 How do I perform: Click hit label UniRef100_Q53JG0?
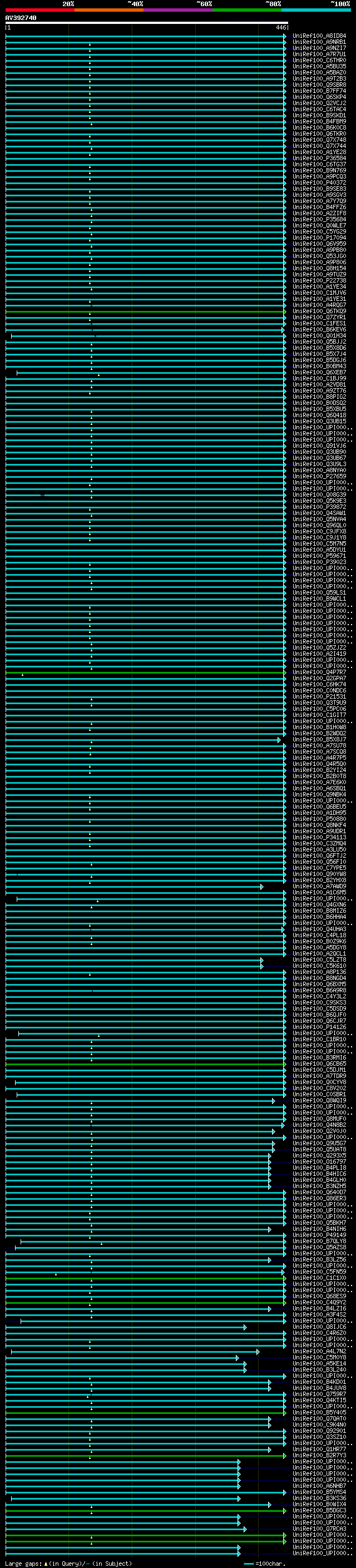(x=319, y=256)
